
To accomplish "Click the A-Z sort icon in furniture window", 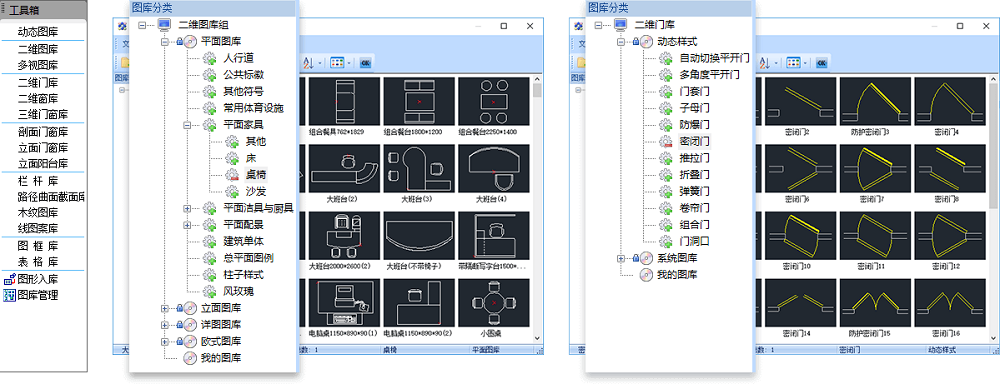I will click(307, 62).
